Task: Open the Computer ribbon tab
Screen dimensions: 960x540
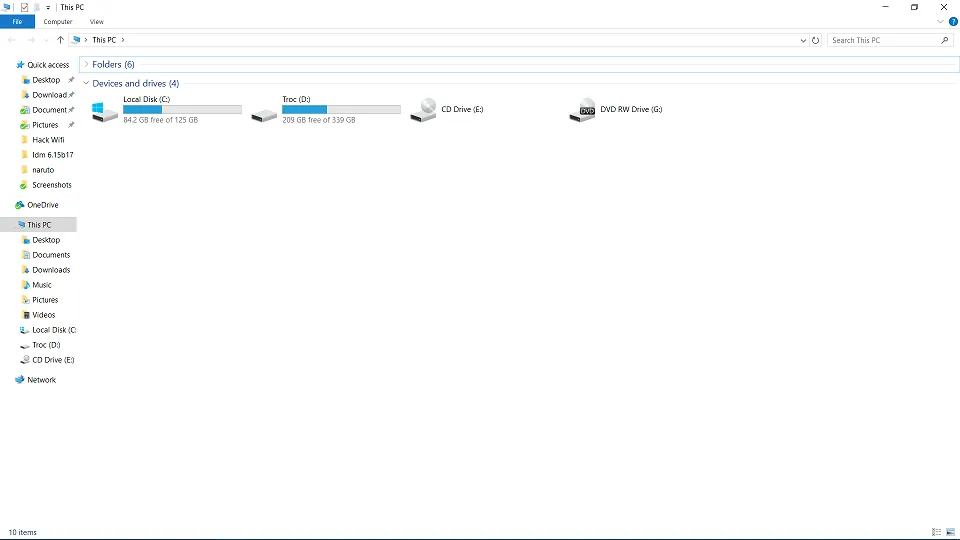Action: coord(57,21)
